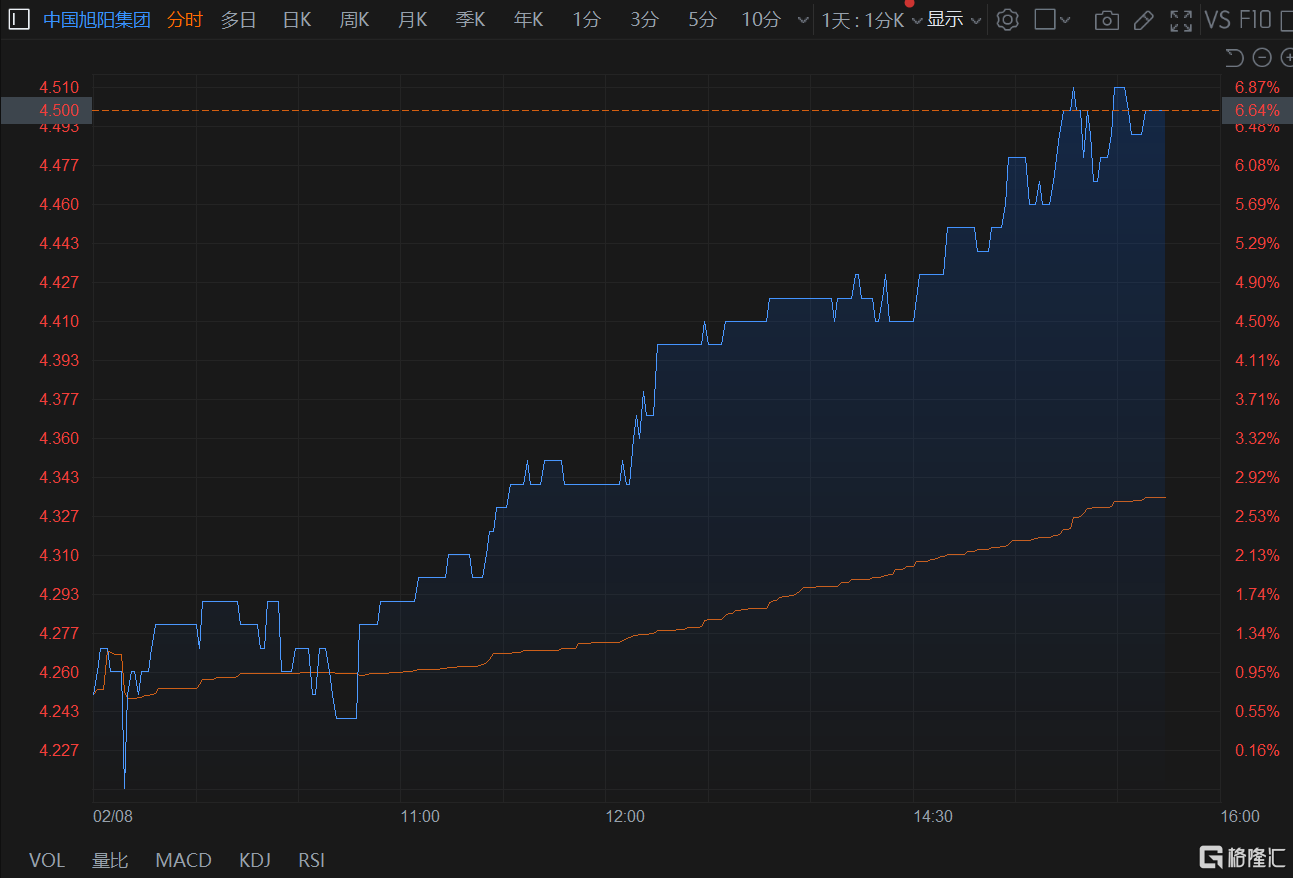The image size is (1293, 878).
Task: Switch to the 日K daily candlestick tab
Action: tap(297, 20)
